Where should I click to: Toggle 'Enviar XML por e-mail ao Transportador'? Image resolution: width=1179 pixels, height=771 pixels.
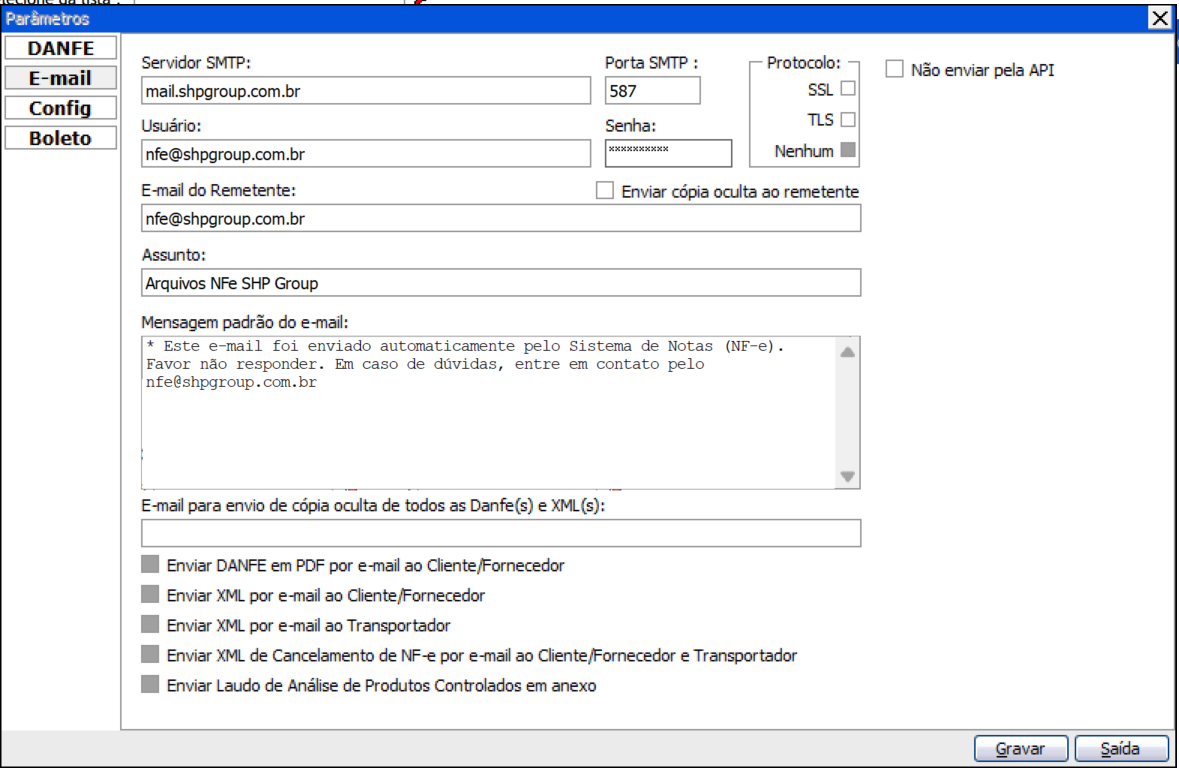(151, 625)
